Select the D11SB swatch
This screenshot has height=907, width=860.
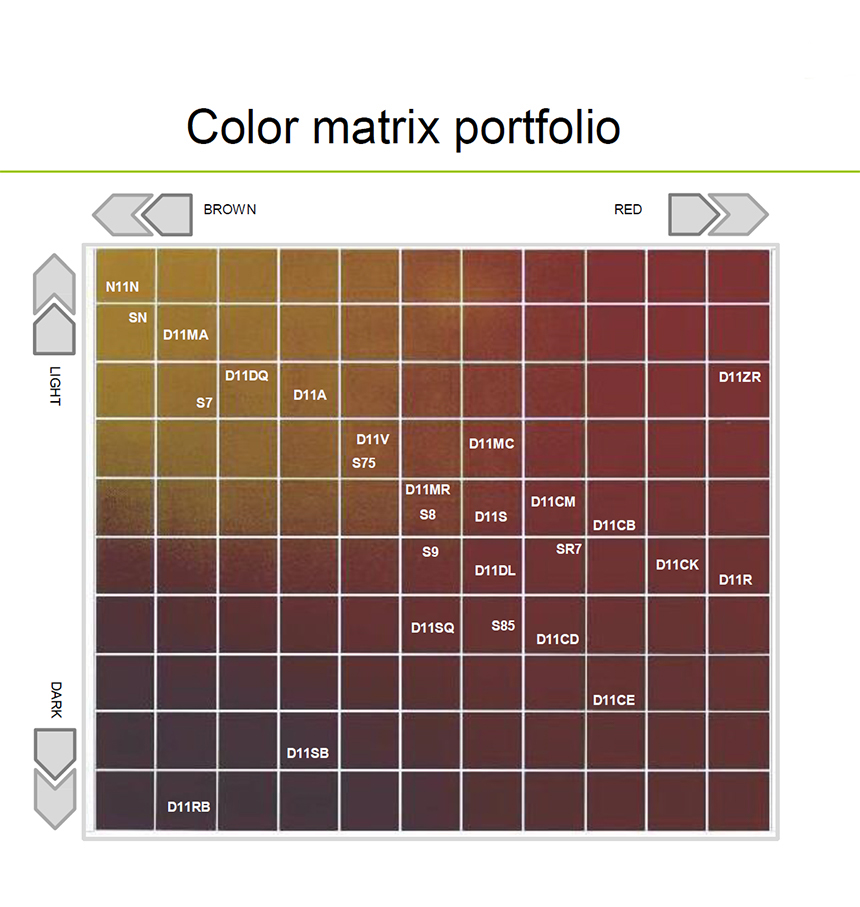pos(309,740)
